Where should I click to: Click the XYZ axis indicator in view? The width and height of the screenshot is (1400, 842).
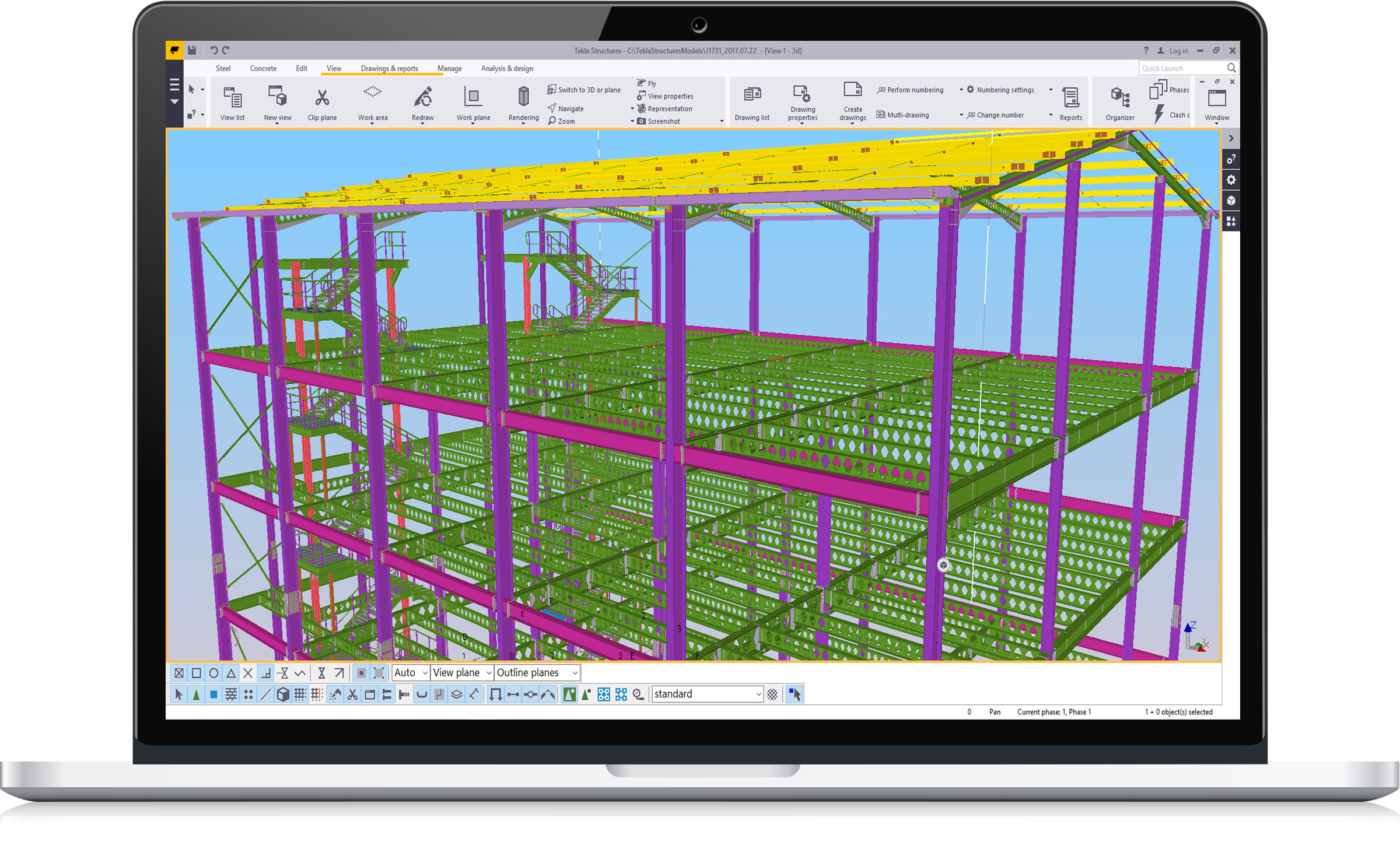pyautogui.click(x=1196, y=636)
